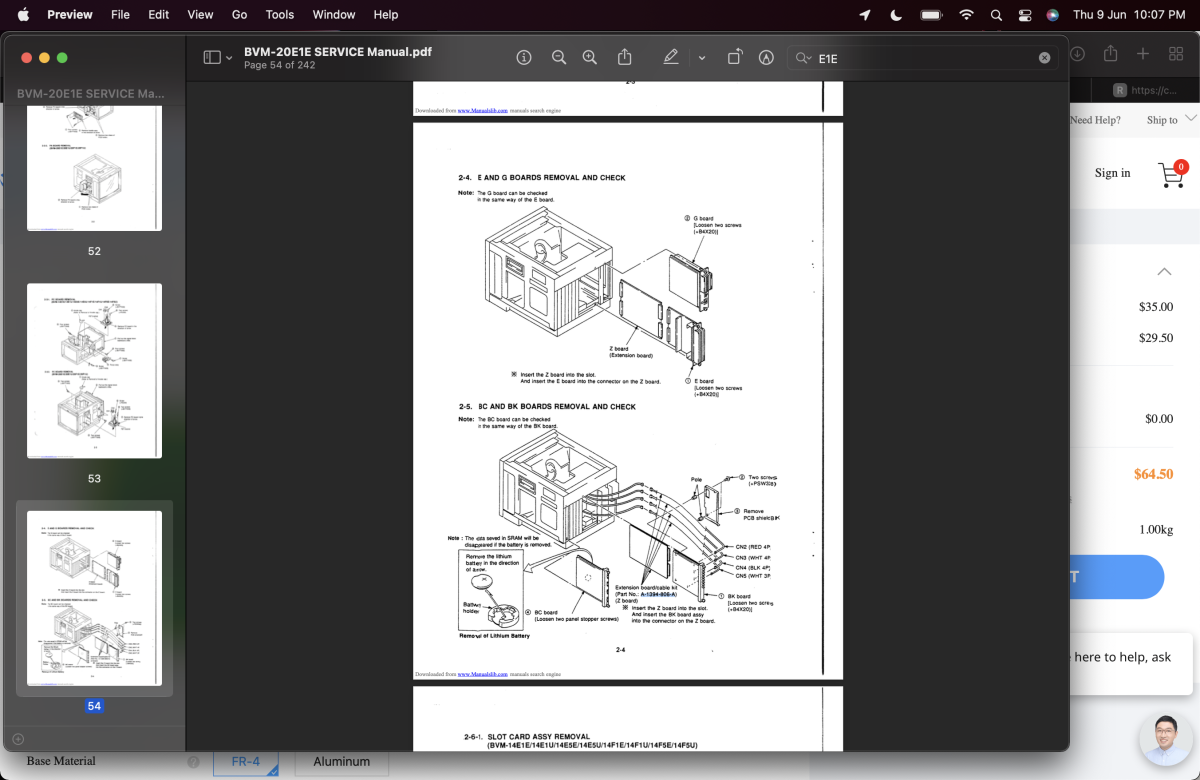Viewport: 1200px width, 780px height.
Task: Open the Preview application menu
Action: pyautogui.click(x=70, y=14)
